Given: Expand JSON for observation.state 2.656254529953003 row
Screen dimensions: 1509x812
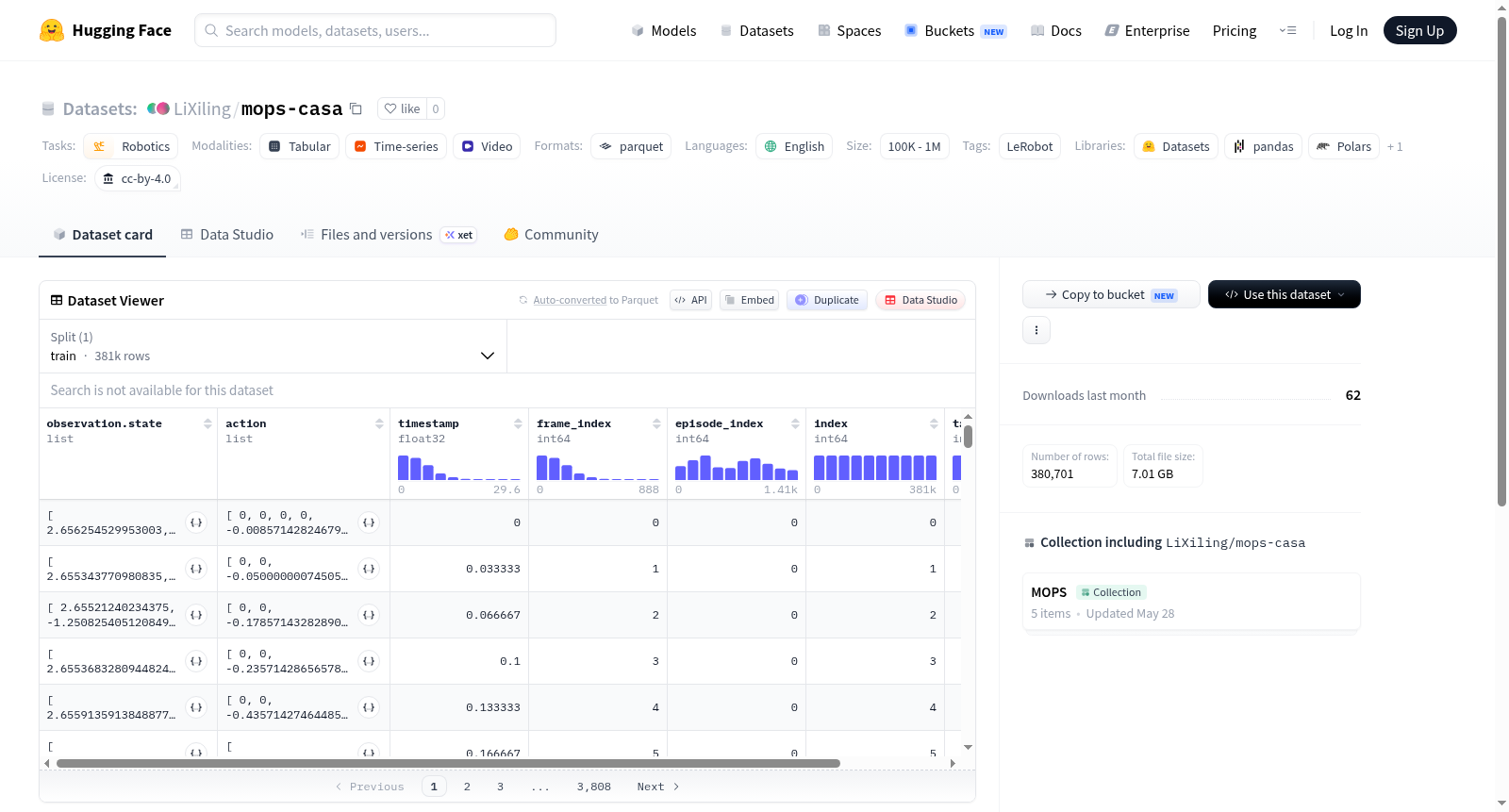Looking at the screenshot, I should coord(196,522).
